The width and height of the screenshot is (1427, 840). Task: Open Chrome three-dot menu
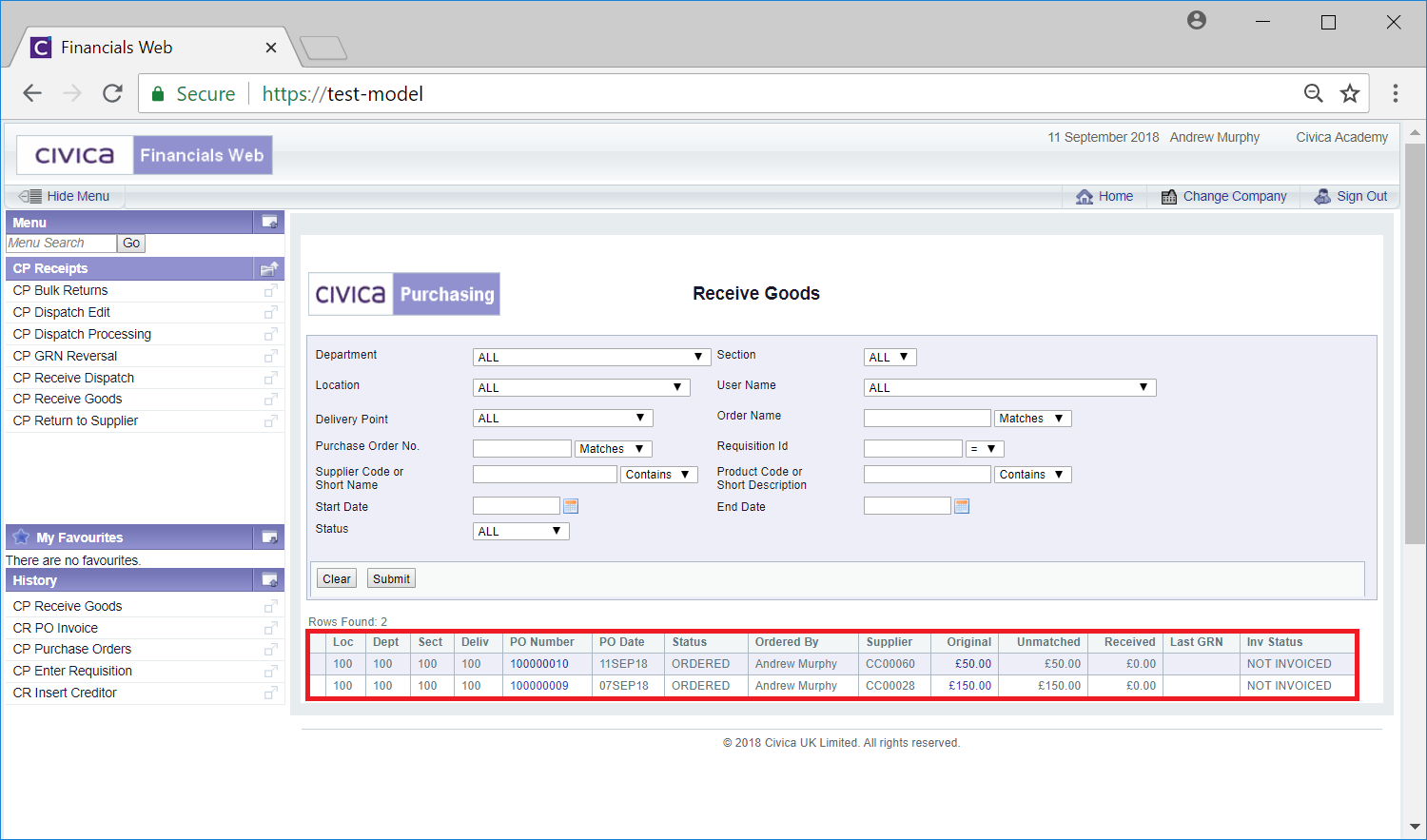pos(1396,93)
